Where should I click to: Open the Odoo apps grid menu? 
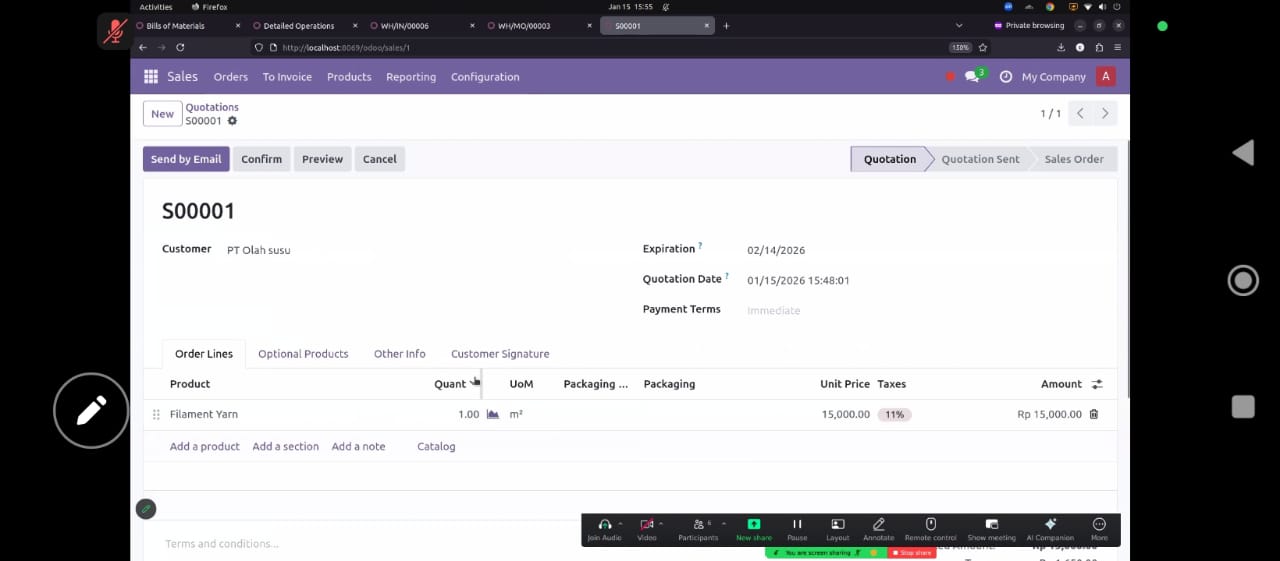click(151, 77)
